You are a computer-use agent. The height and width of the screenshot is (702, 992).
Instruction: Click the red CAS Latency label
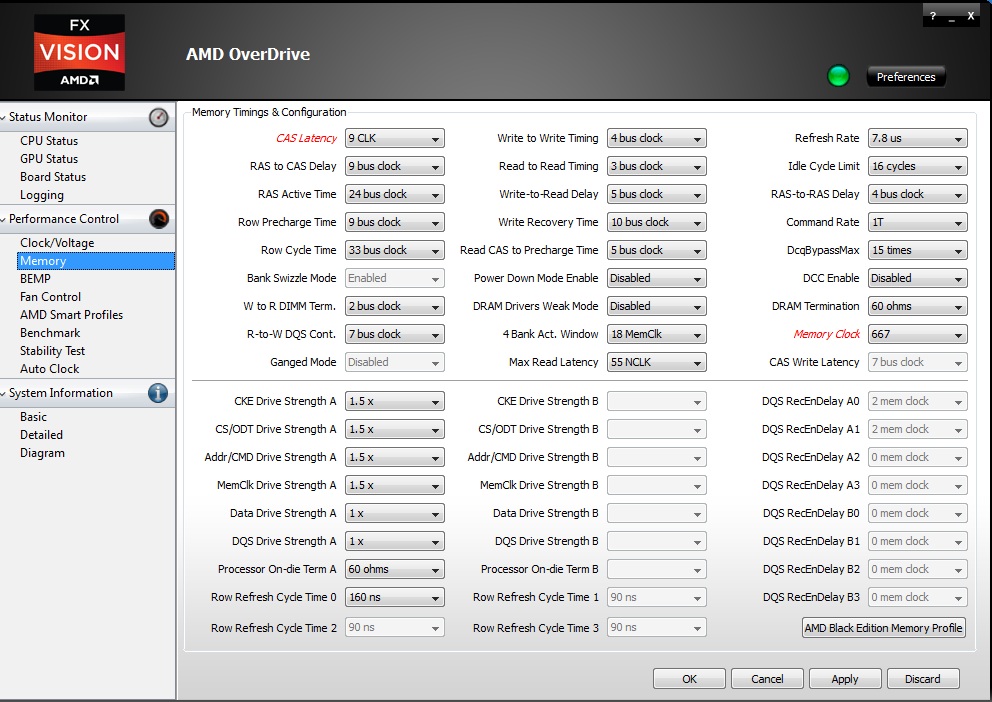click(x=306, y=139)
